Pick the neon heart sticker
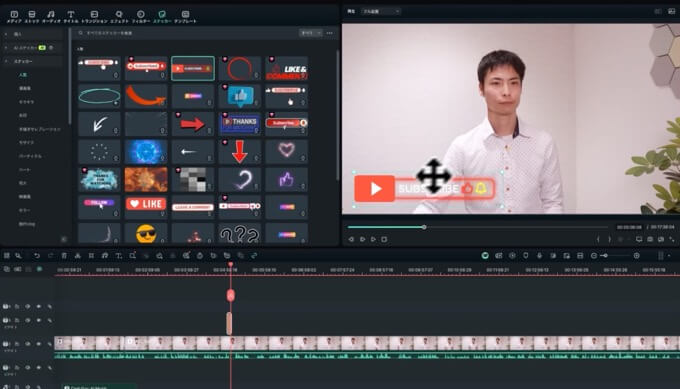 pyautogui.click(x=287, y=152)
